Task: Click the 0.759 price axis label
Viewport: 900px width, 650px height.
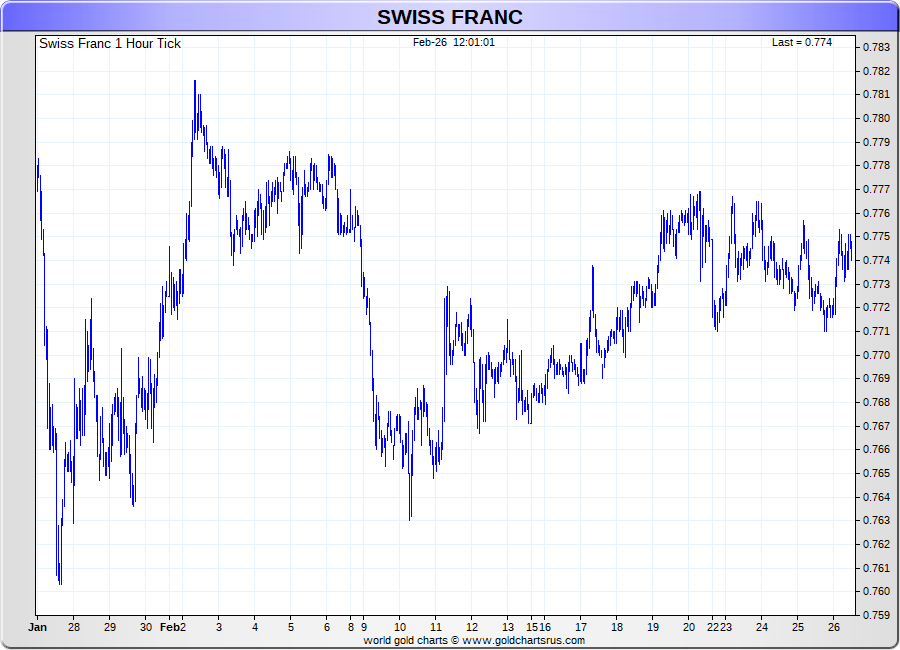Action: (876, 615)
